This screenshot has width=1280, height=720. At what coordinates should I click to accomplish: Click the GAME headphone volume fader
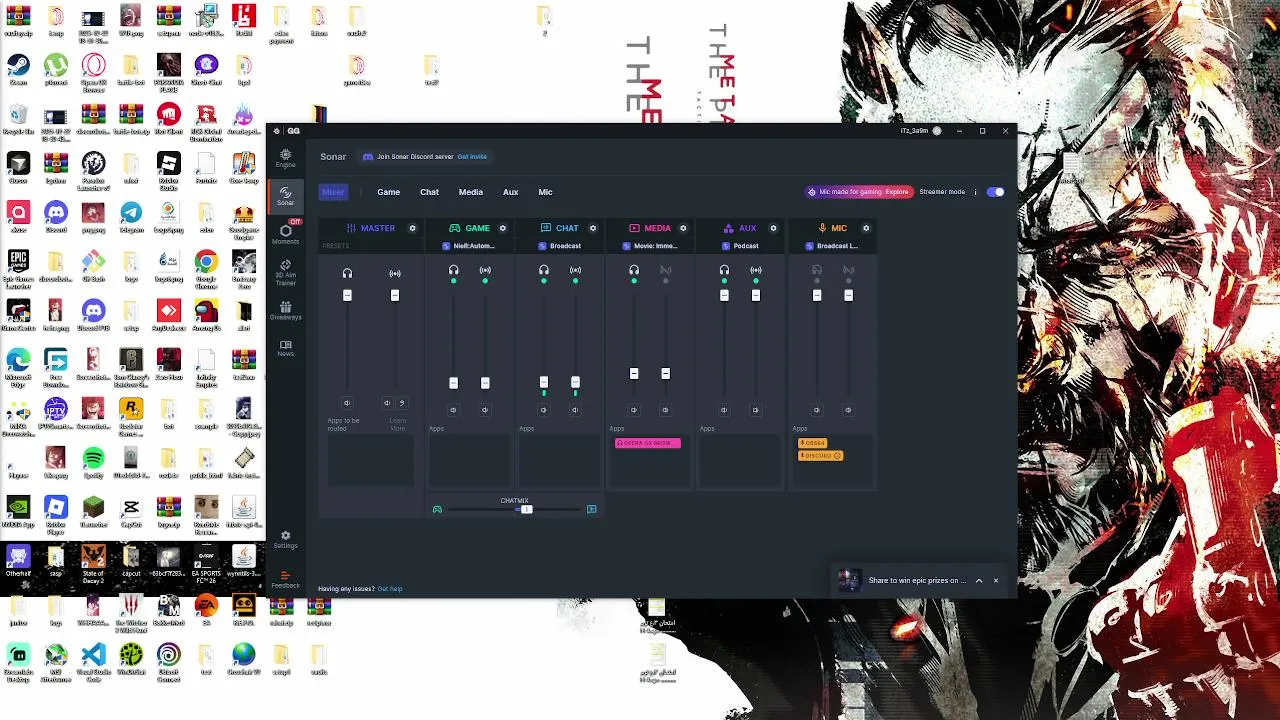click(453, 383)
